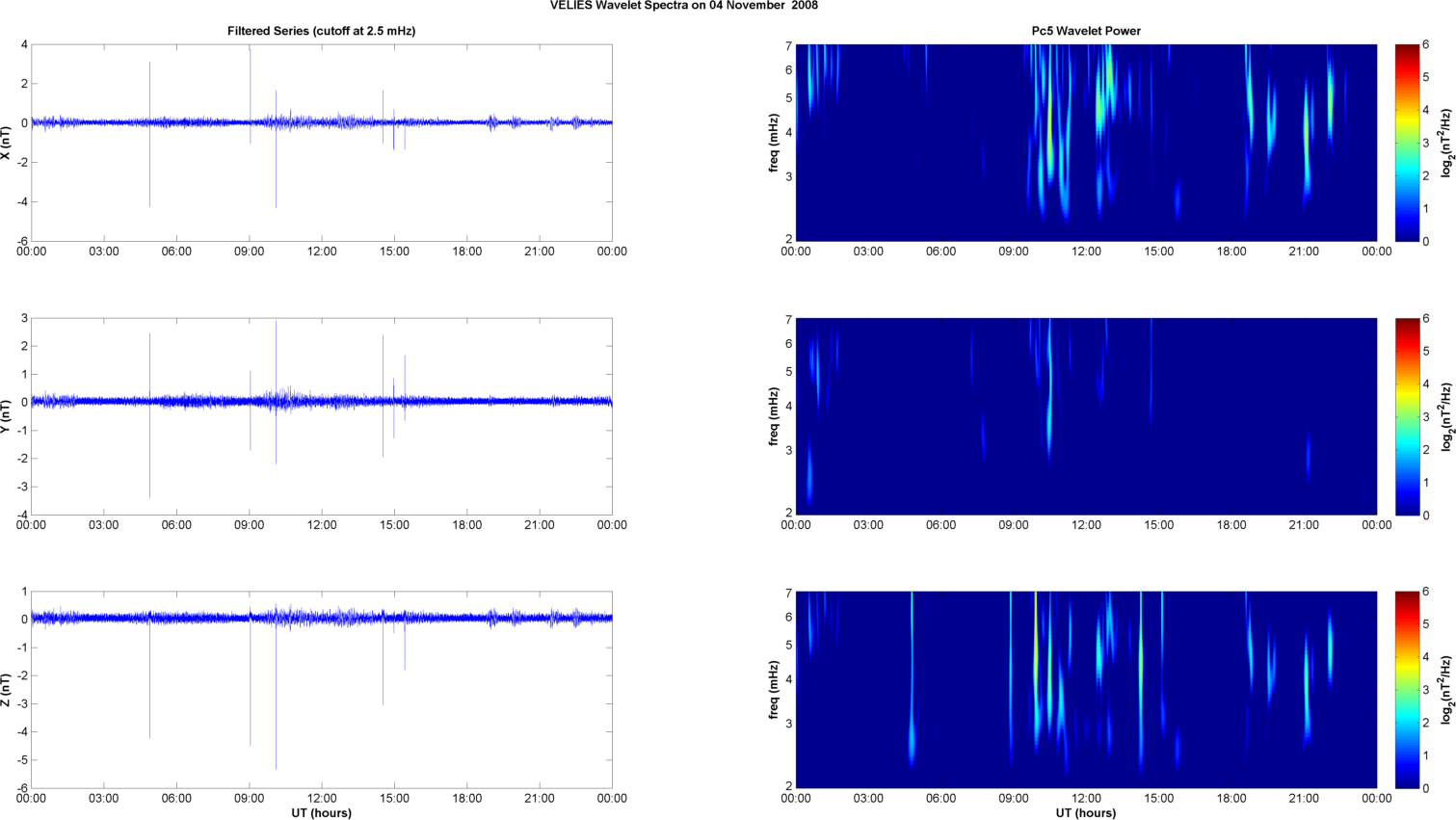The width and height of the screenshot is (1456, 820).
Task: Click the 'X (nT)' axis label
Action: tap(7, 143)
